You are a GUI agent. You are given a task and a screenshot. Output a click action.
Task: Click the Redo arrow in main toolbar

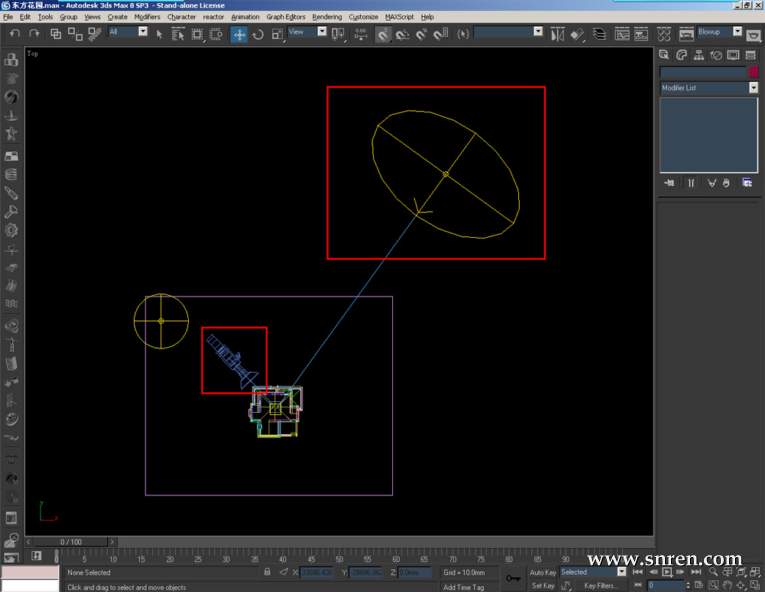(34, 34)
